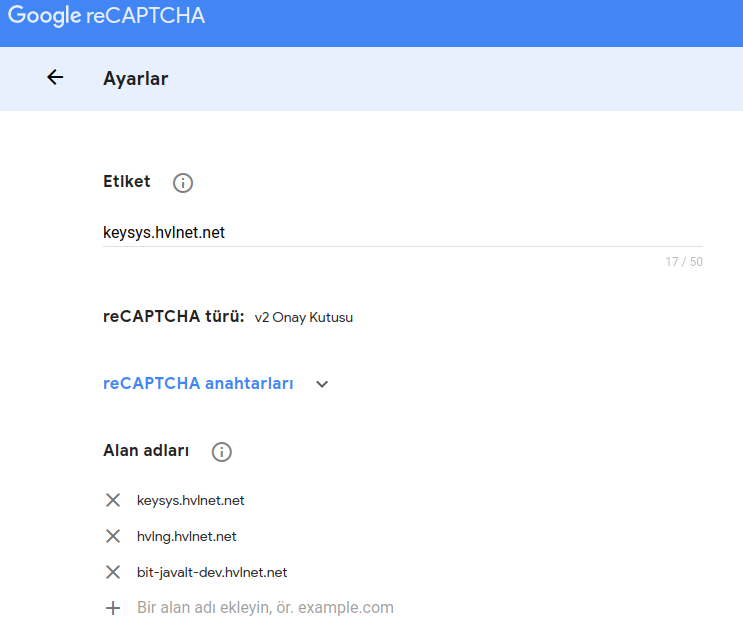
Task: Click the back arrow next to Ayarlar
Action: pyautogui.click(x=55, y=77)
